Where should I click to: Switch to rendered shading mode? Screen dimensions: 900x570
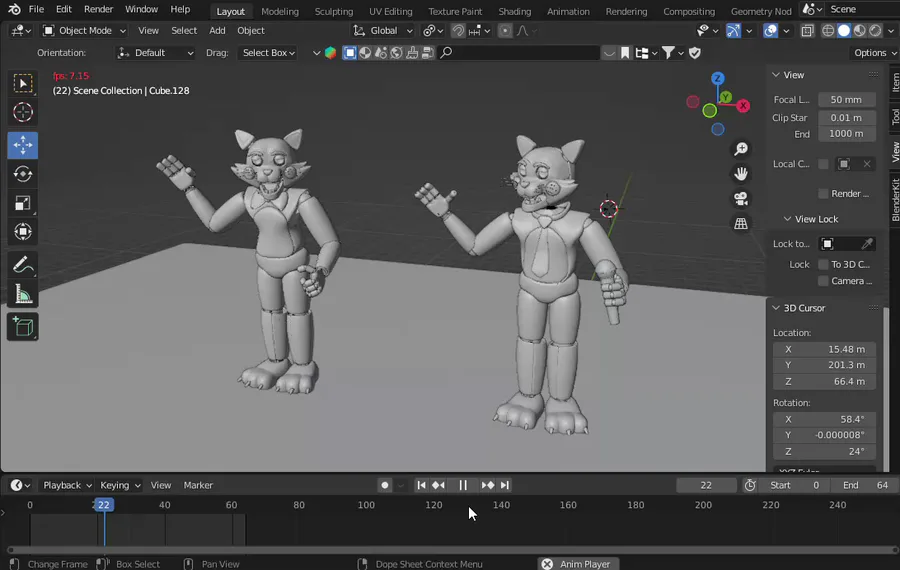pos(875,31)
